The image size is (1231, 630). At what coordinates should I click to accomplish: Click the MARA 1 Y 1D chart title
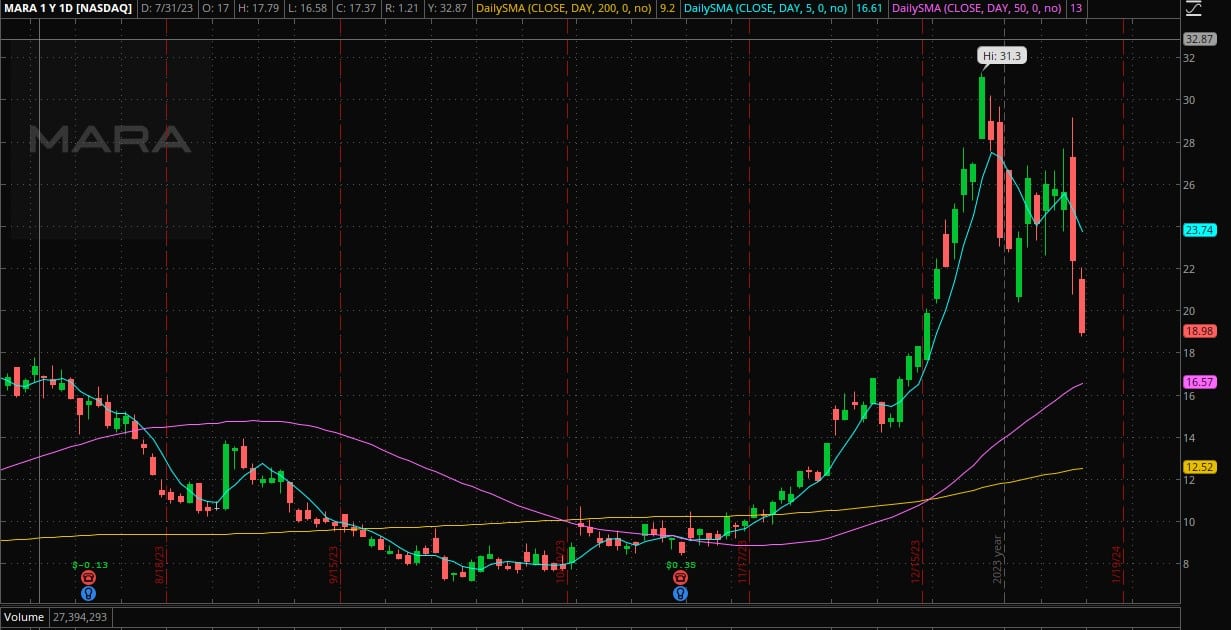point(68,8)
